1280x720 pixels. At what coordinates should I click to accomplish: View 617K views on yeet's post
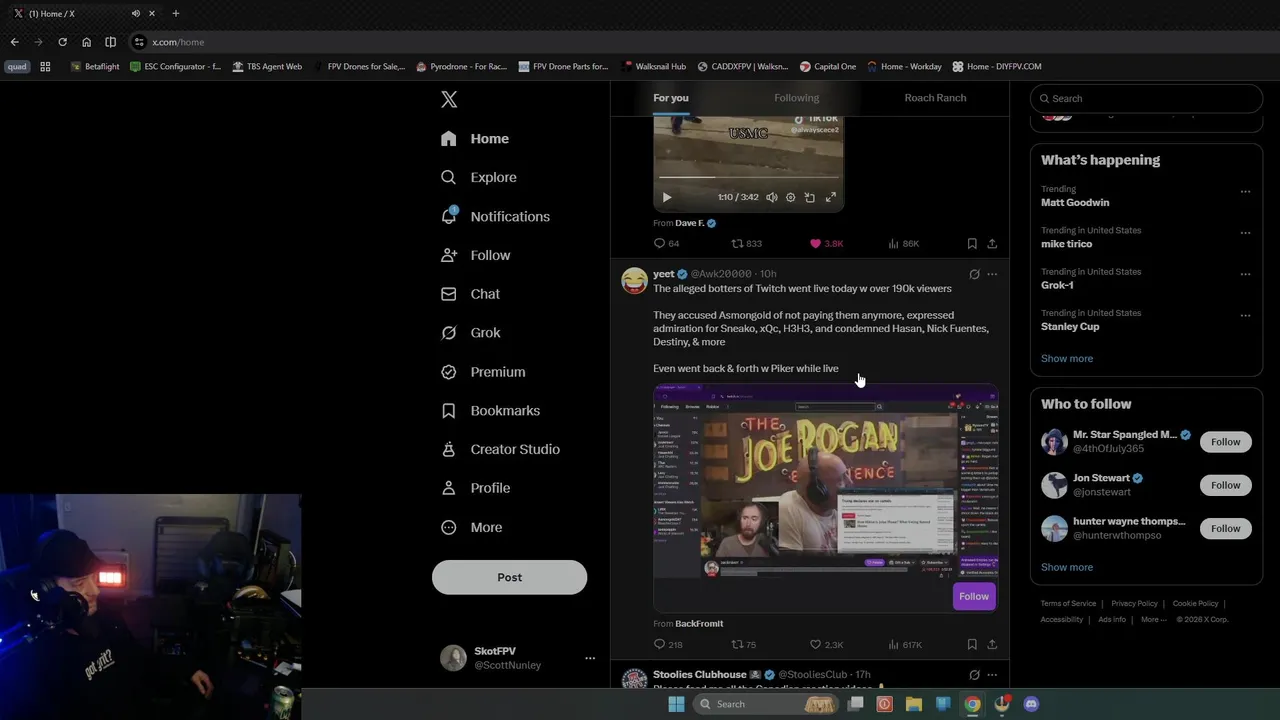[905, 645]
